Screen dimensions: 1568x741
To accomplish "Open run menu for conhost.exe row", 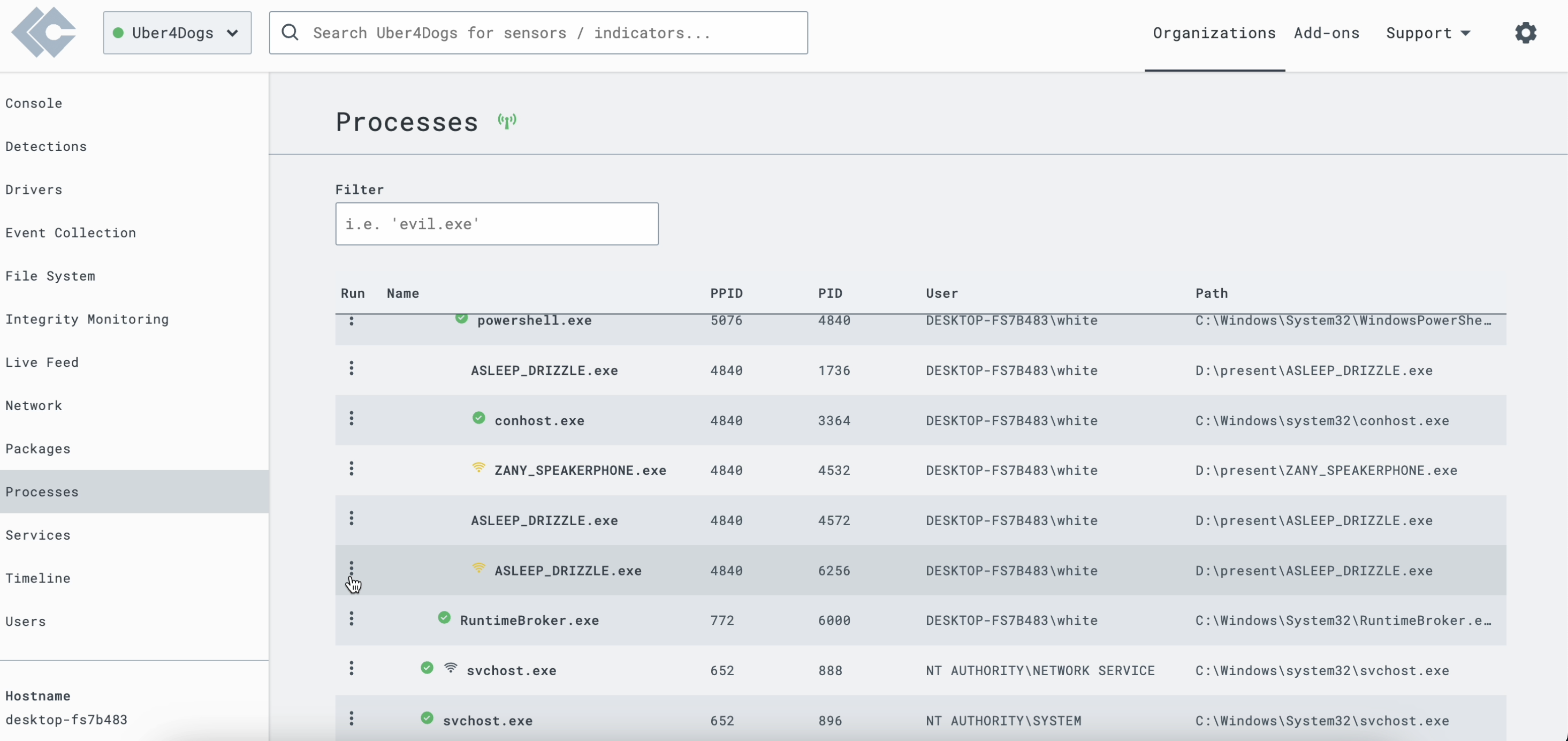I will (x=351, y=418).
